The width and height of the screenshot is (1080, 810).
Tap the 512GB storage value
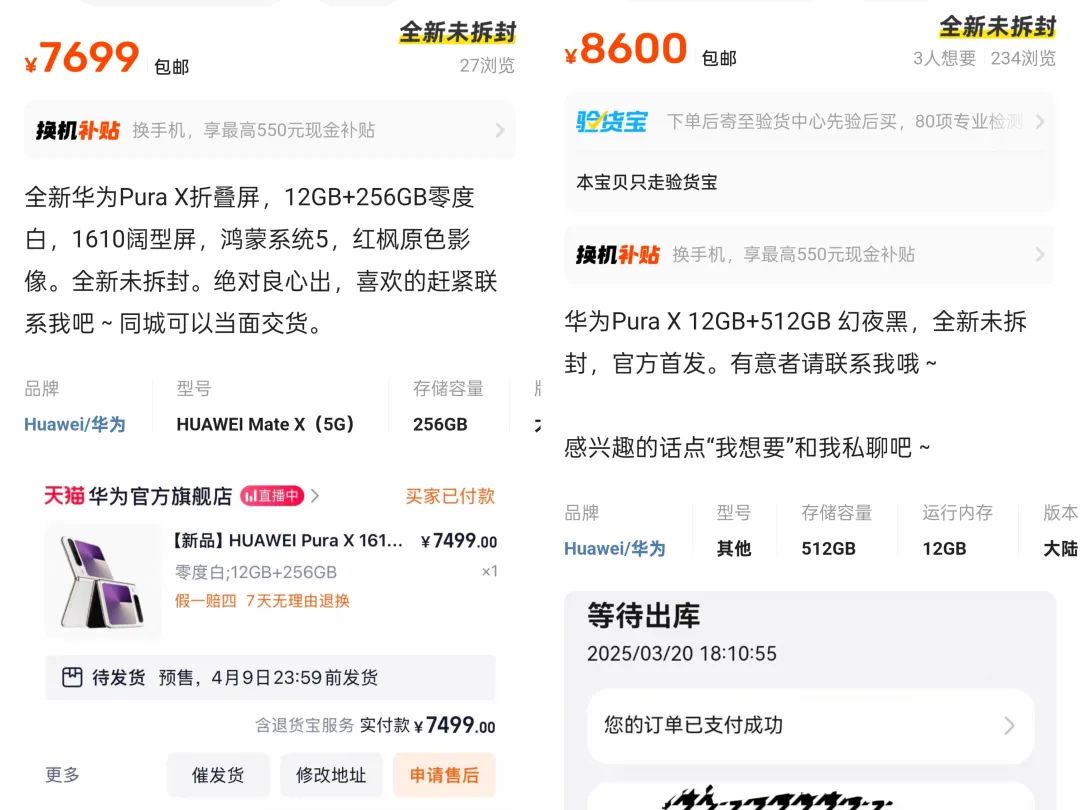829,548
